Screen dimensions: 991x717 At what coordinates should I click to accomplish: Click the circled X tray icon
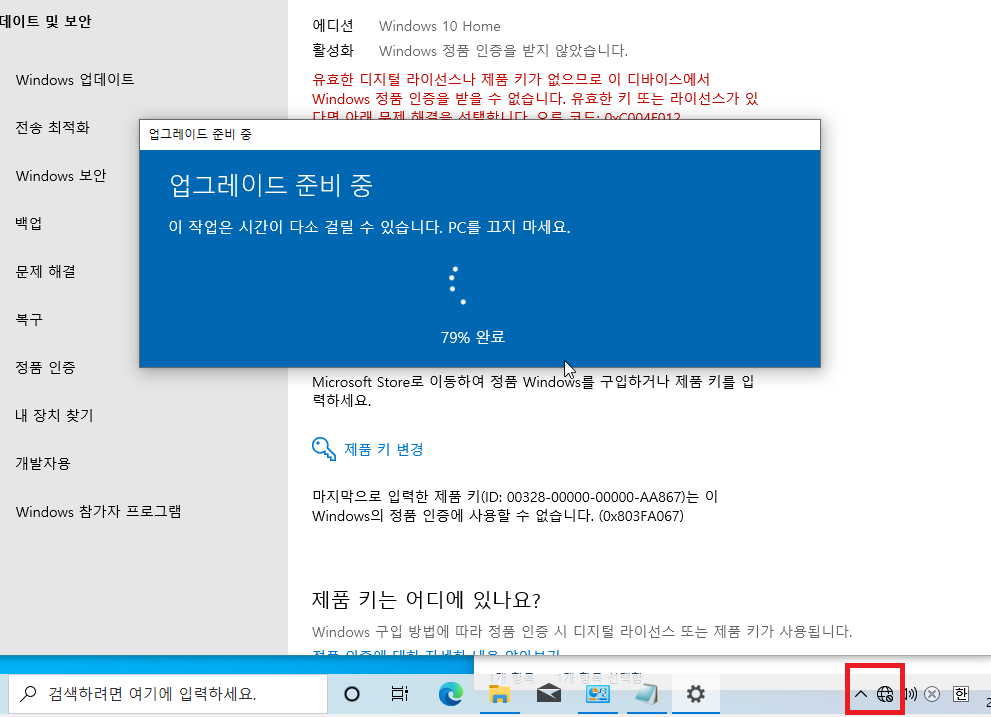[932, 694]
